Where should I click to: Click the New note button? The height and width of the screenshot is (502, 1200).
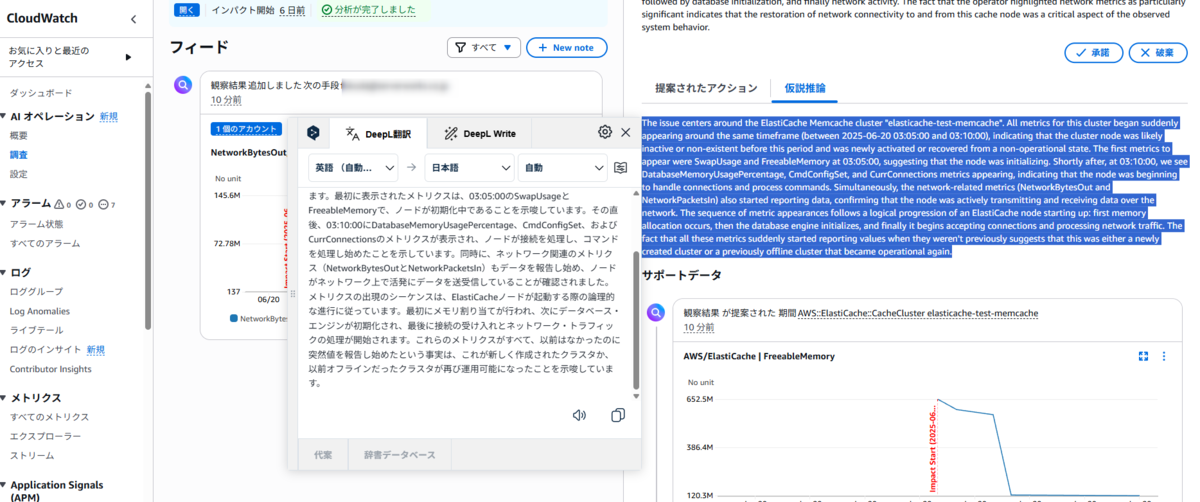point(565,47)
